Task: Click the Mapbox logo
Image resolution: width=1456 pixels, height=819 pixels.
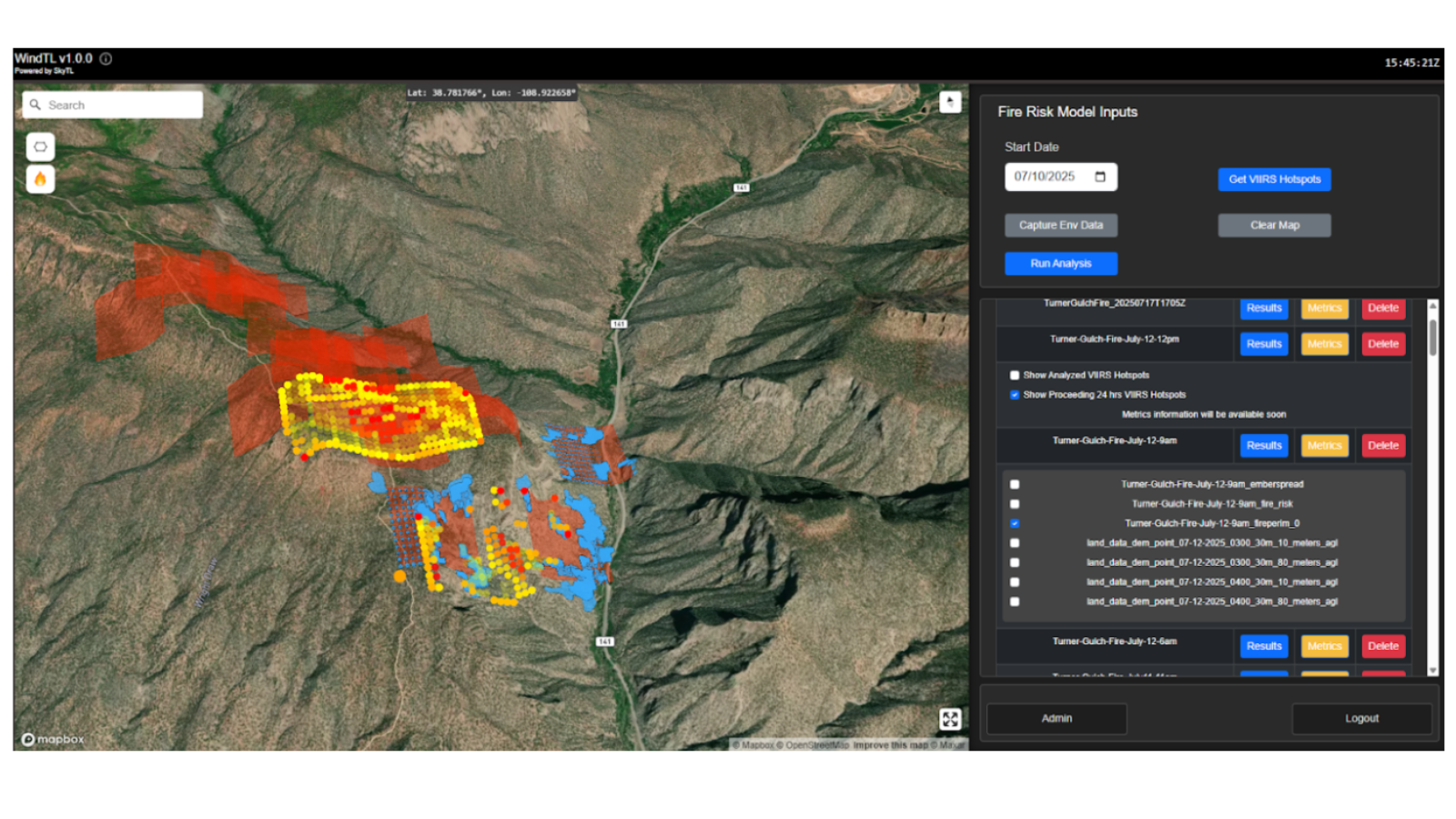Action: [53, 739]
